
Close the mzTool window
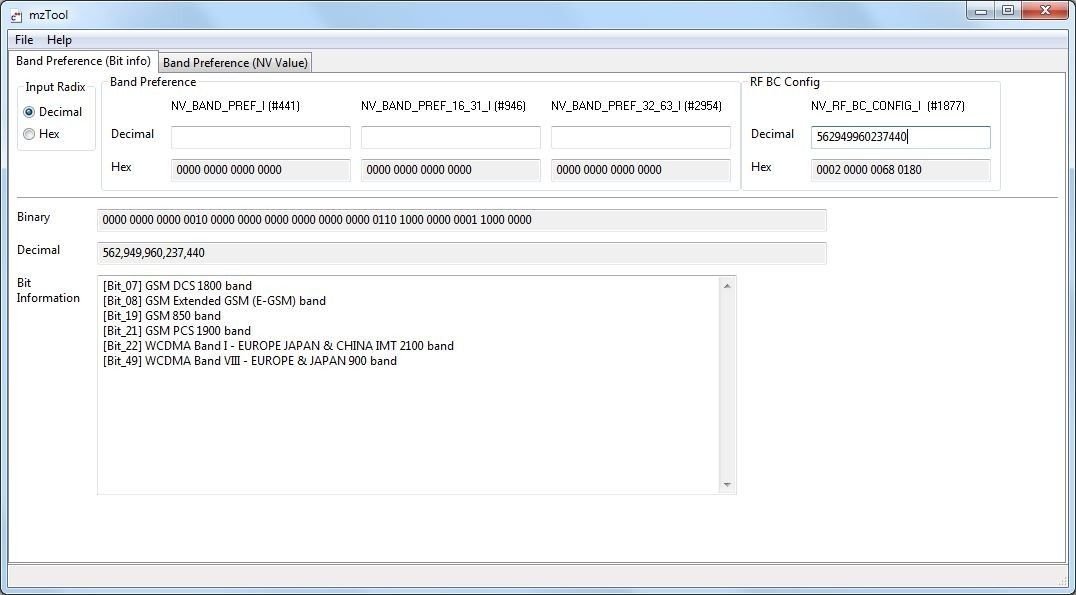coord(1045,11)
